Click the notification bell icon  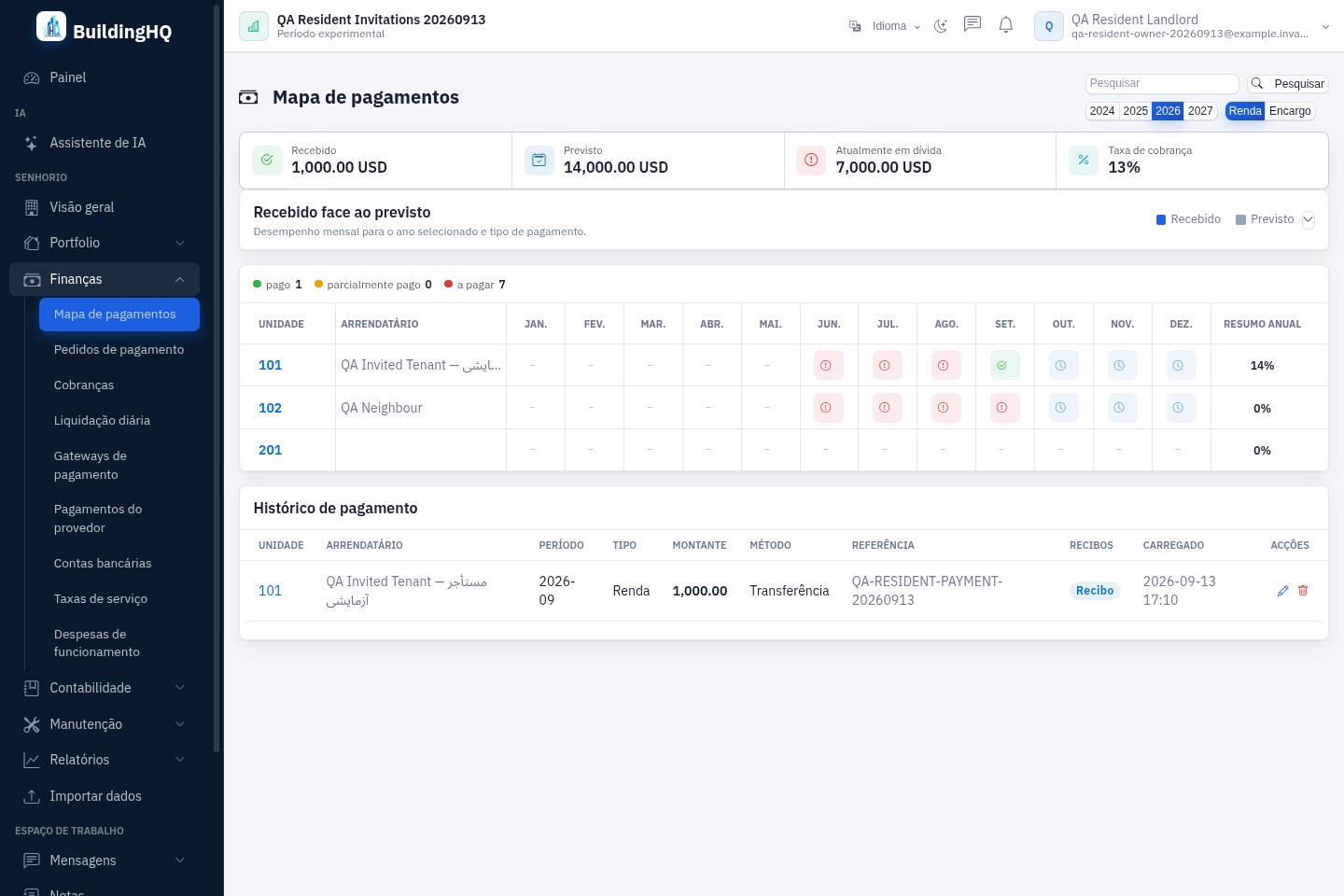point(1005,25)
